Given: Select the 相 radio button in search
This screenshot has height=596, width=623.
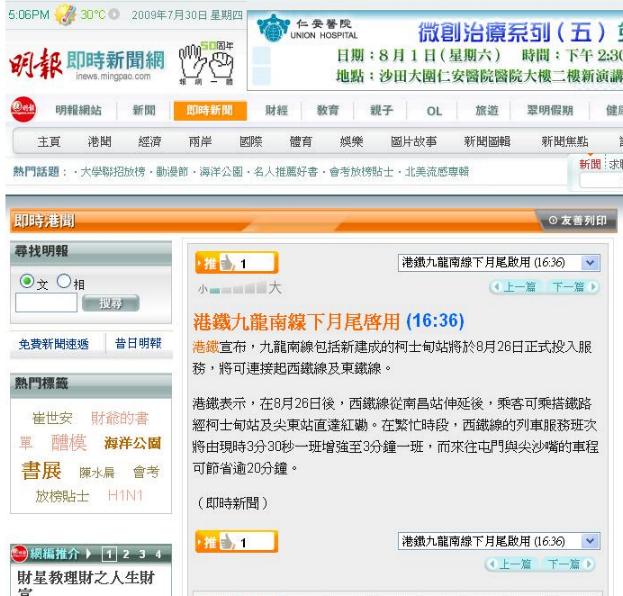Looking at the screenshot, I should 64,283.
